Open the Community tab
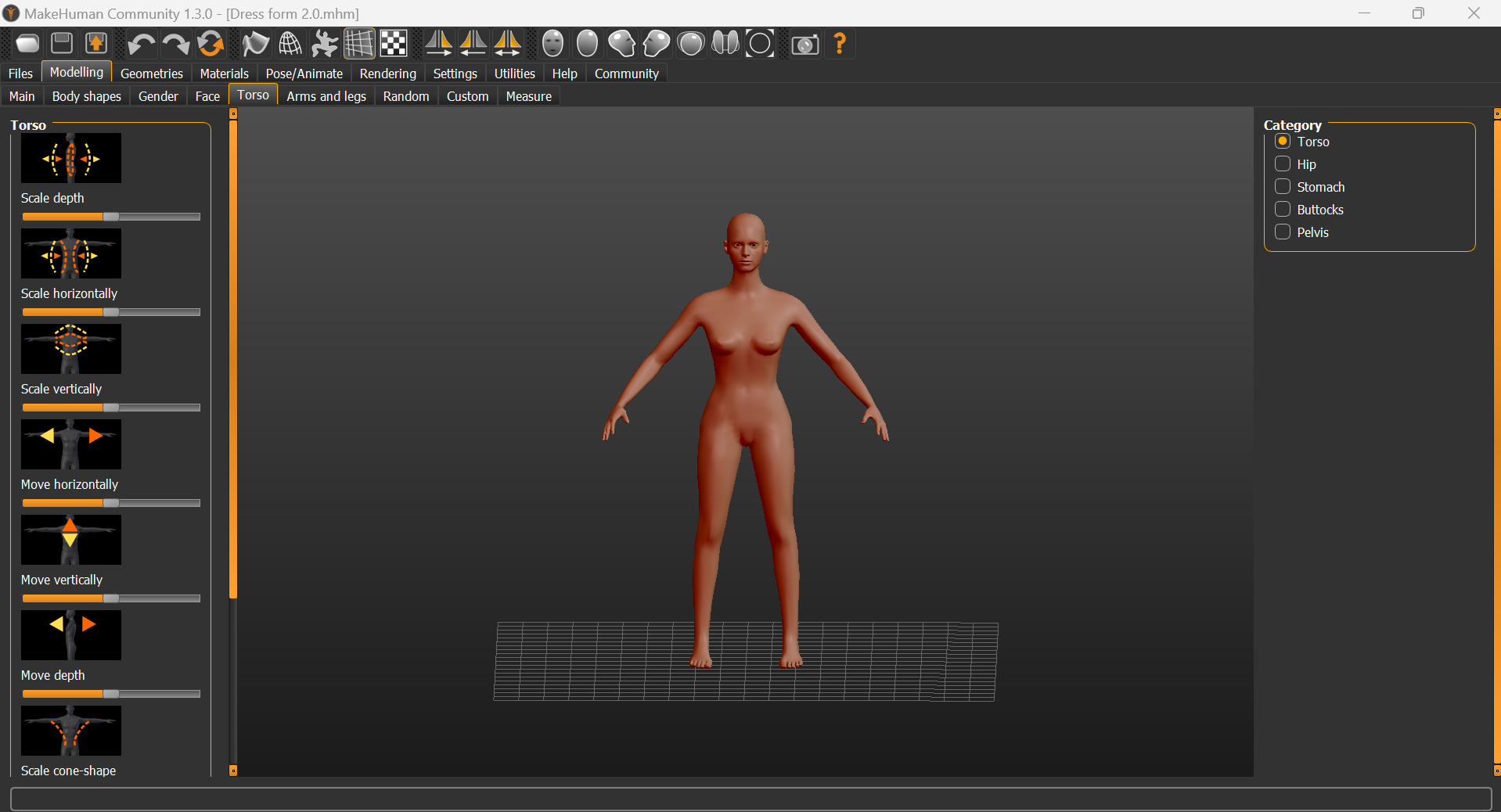This screenshot has height=812, width=1501. 627,74
